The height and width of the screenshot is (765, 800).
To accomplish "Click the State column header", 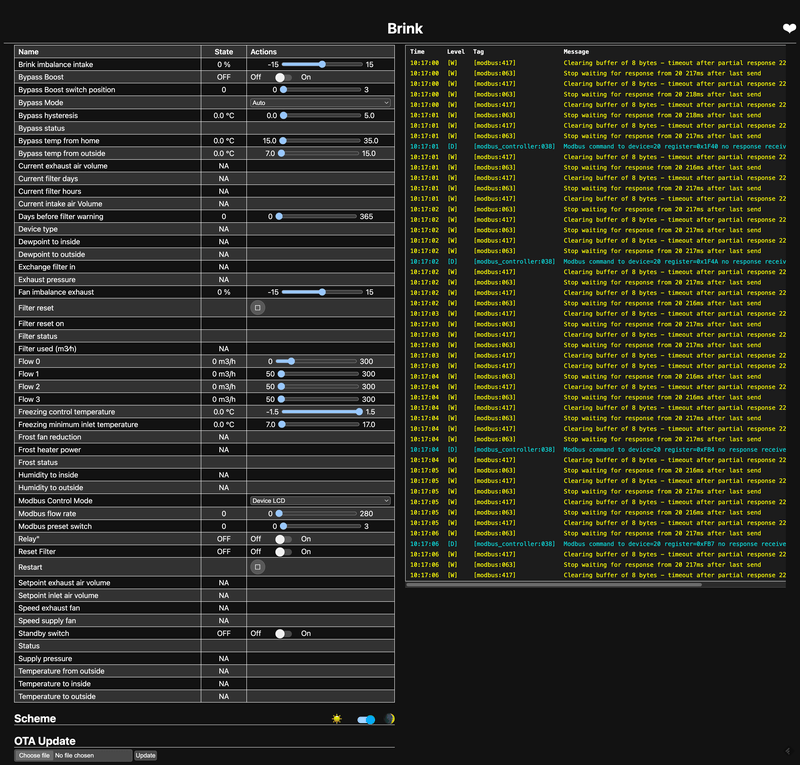I will 223,52.
